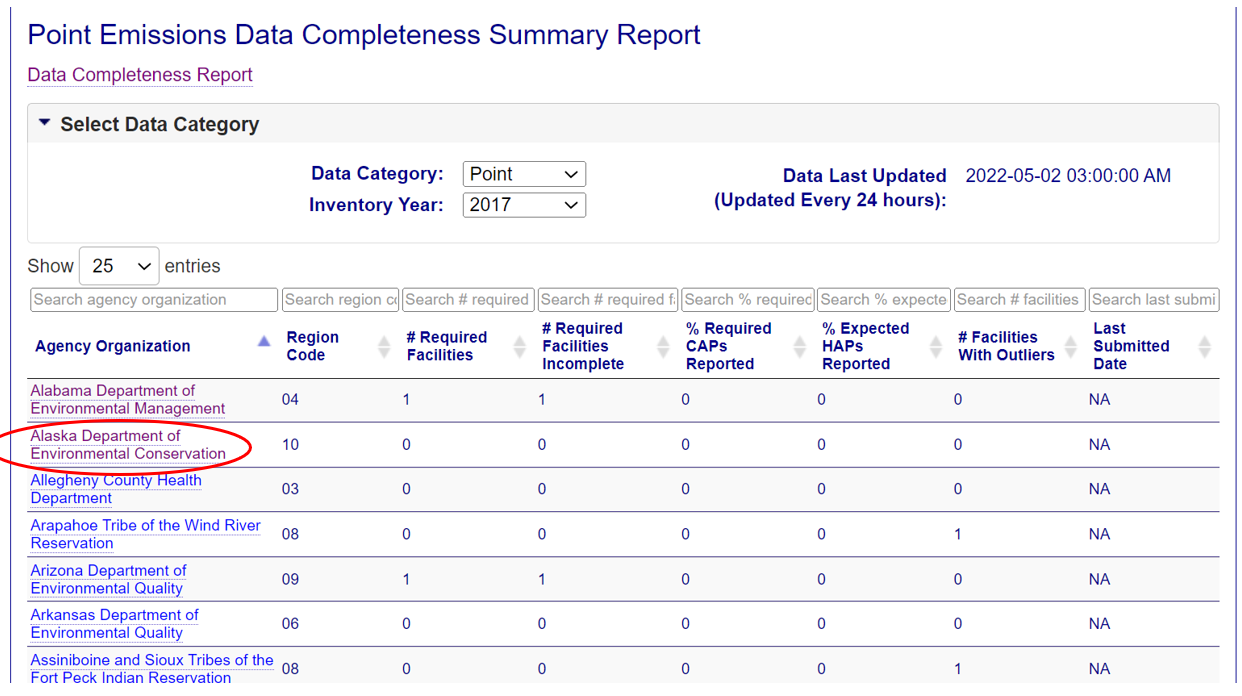
Task: Click the Search % required CAPs field
Action: click(x=748, y=300)
